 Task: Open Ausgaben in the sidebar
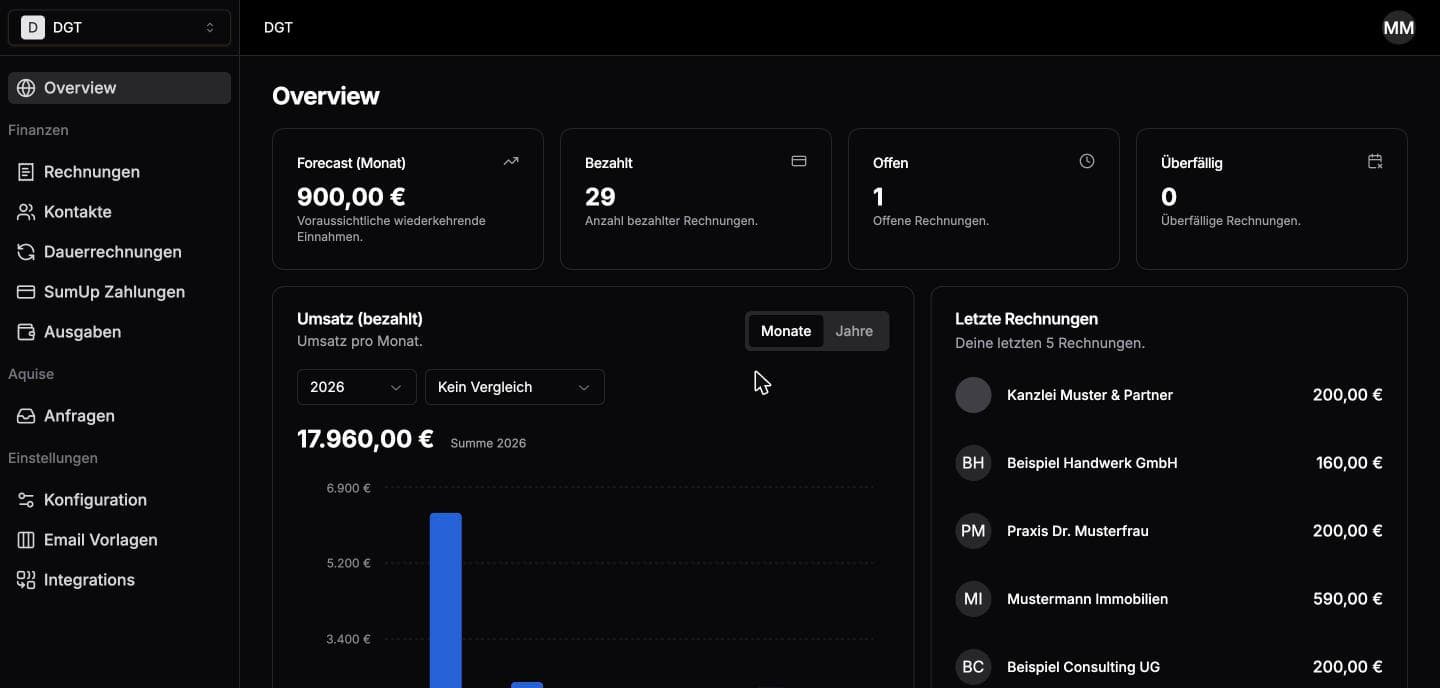click(x=119, y=332)
